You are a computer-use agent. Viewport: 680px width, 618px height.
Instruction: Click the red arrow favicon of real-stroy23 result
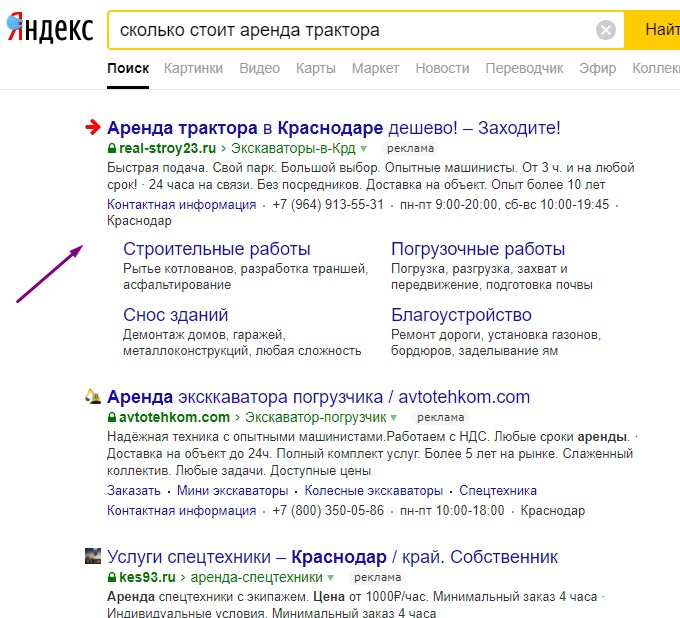93,127
